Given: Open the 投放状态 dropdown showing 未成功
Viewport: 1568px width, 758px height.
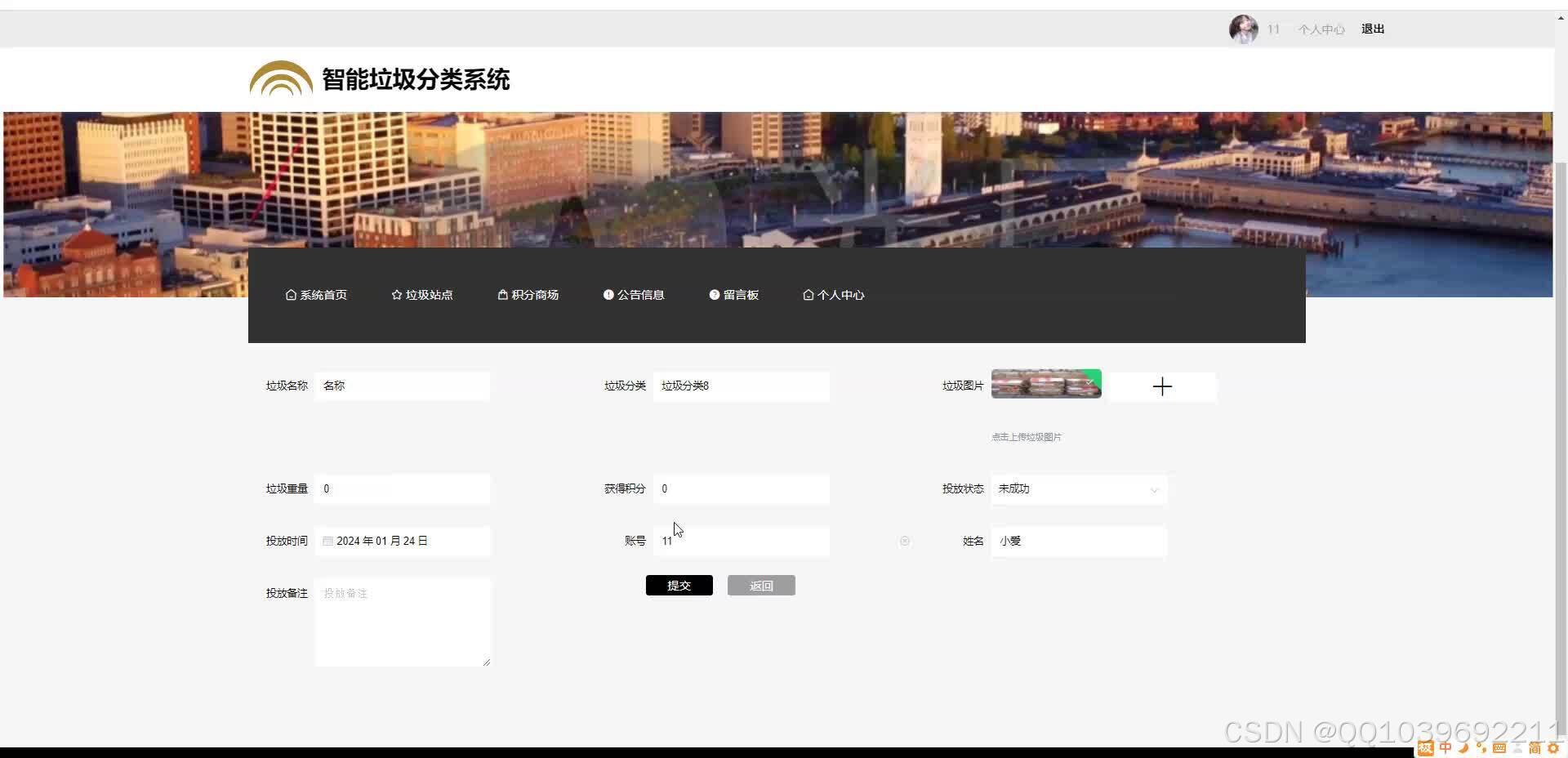Looking at the screenshot, I should tap(1078, 488).
